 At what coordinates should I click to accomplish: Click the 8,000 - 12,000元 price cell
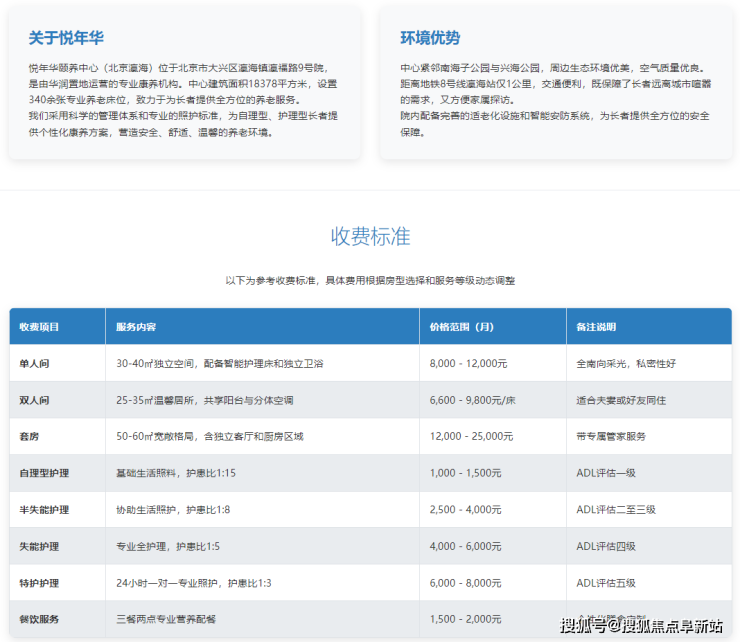pyautogui.click(x=468, y=364)
